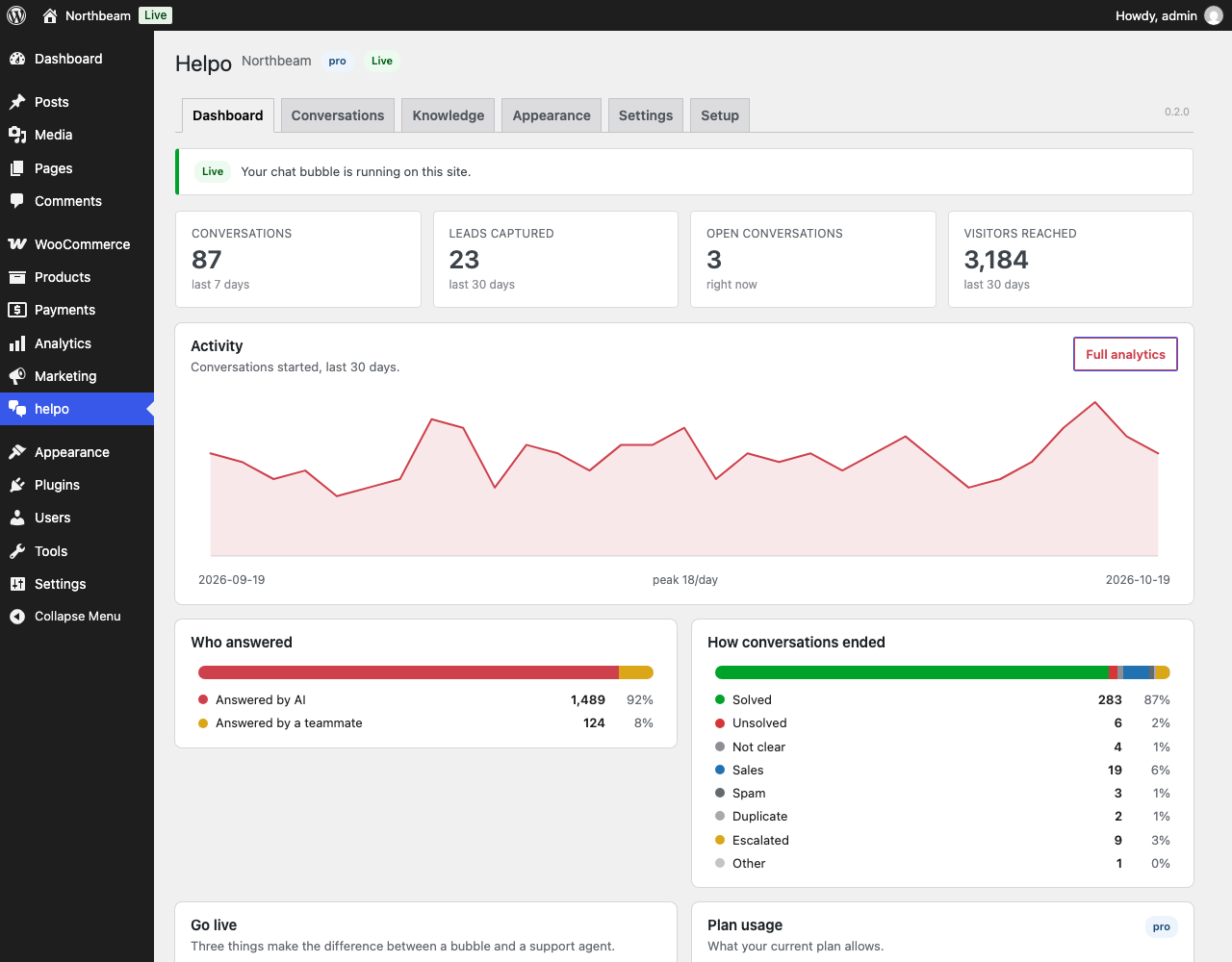Image resolution: width=1232 pixels, height=962 pixels.
Task: Click the helpo chat bubbles icon
Action: pyautogui.click(x=17, y=409)
